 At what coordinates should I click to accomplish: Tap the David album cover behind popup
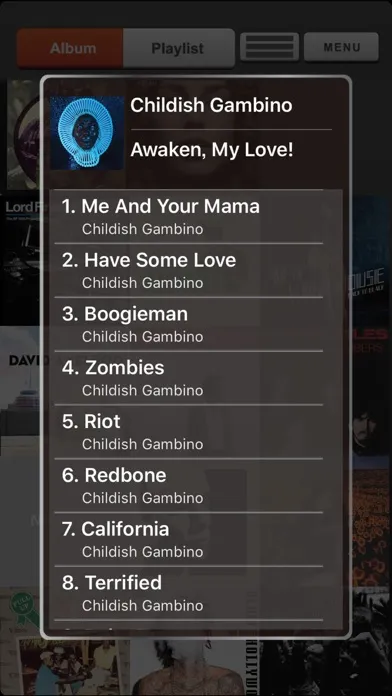(x=20, y=391)
